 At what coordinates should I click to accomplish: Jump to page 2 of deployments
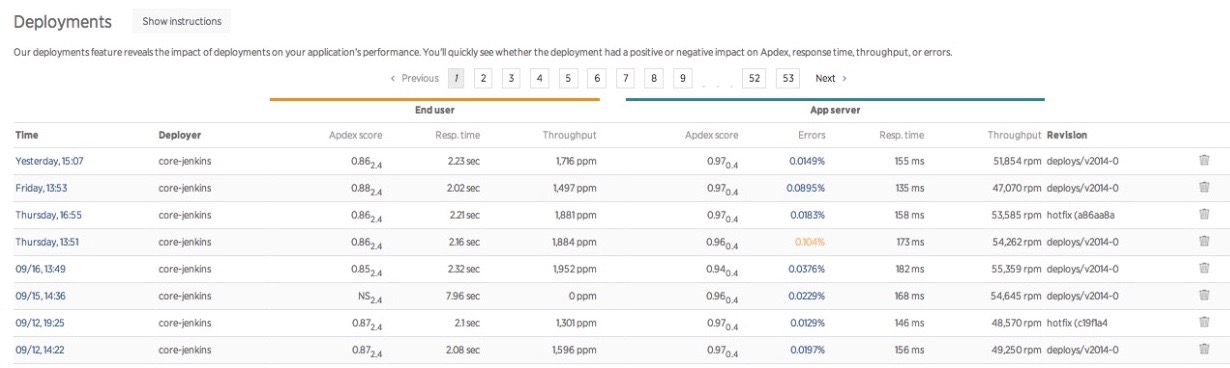(x=483, y=78)
